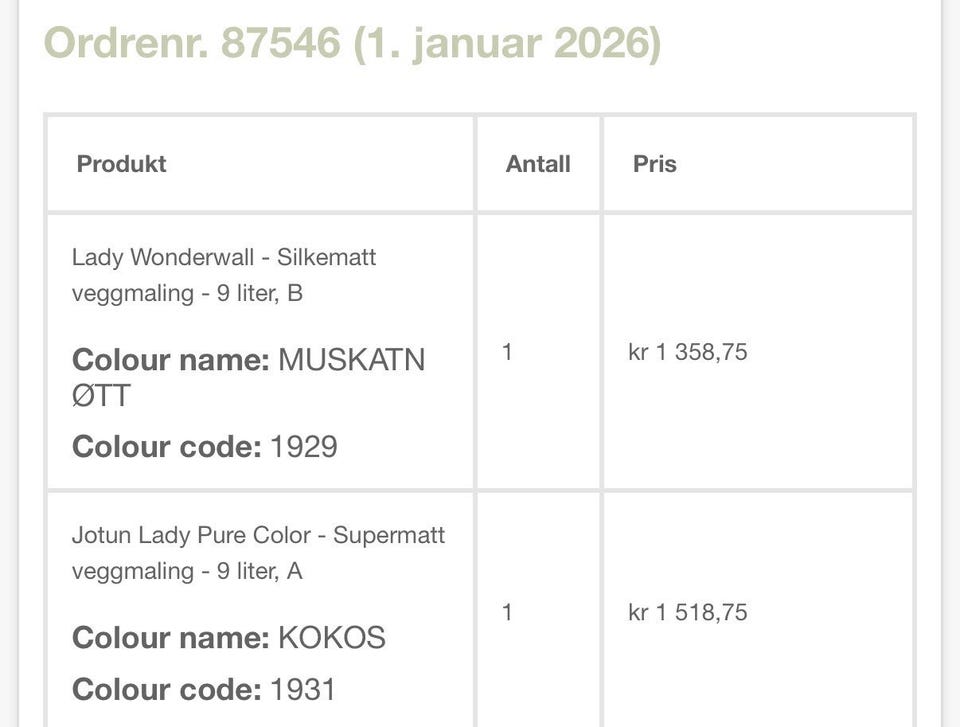
Task: Click the Colour code label above 1929
Action: [x=166, y=446]
